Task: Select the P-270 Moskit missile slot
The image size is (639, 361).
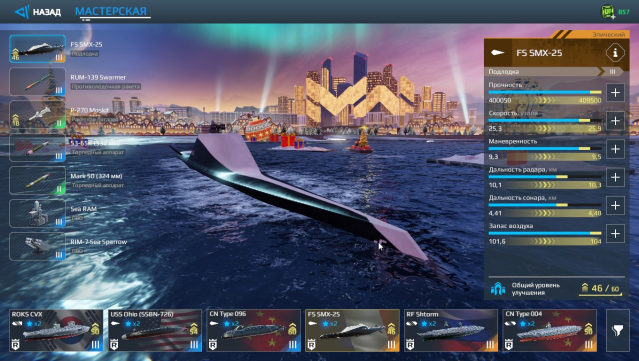Action: [x=37, y=115]
